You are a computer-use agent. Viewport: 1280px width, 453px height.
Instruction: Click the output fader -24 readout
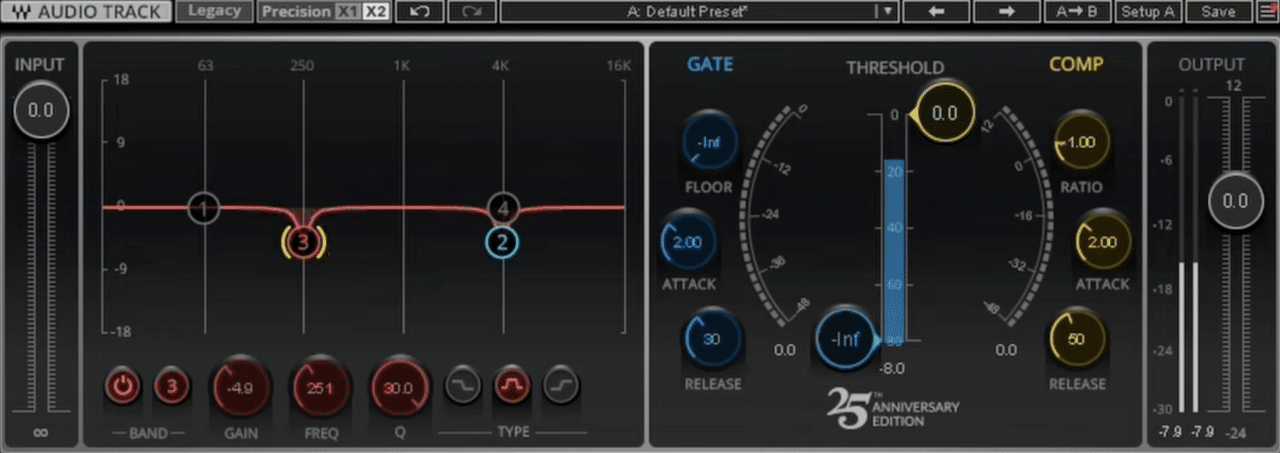(1234, 432)
